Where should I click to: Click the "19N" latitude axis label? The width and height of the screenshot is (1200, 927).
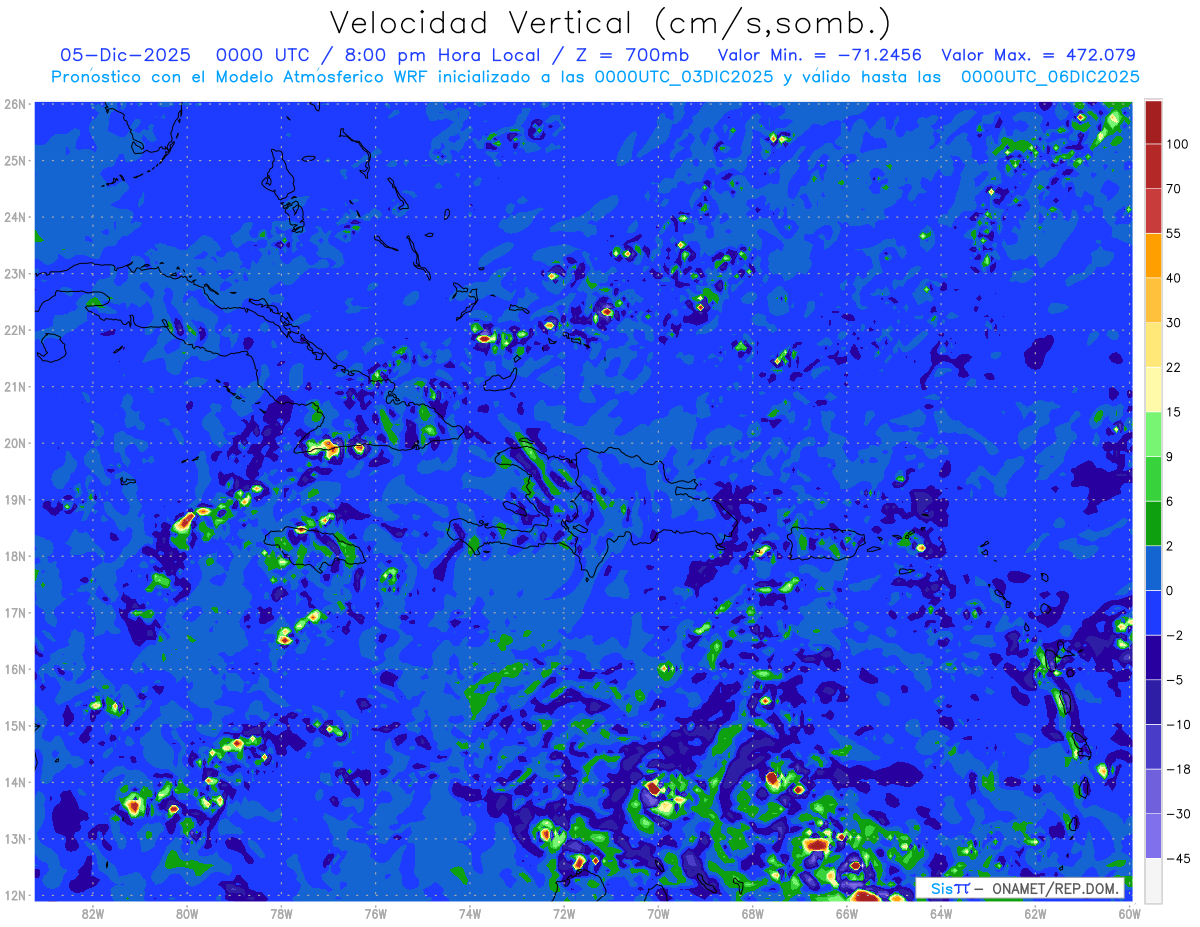click(15, 499)
